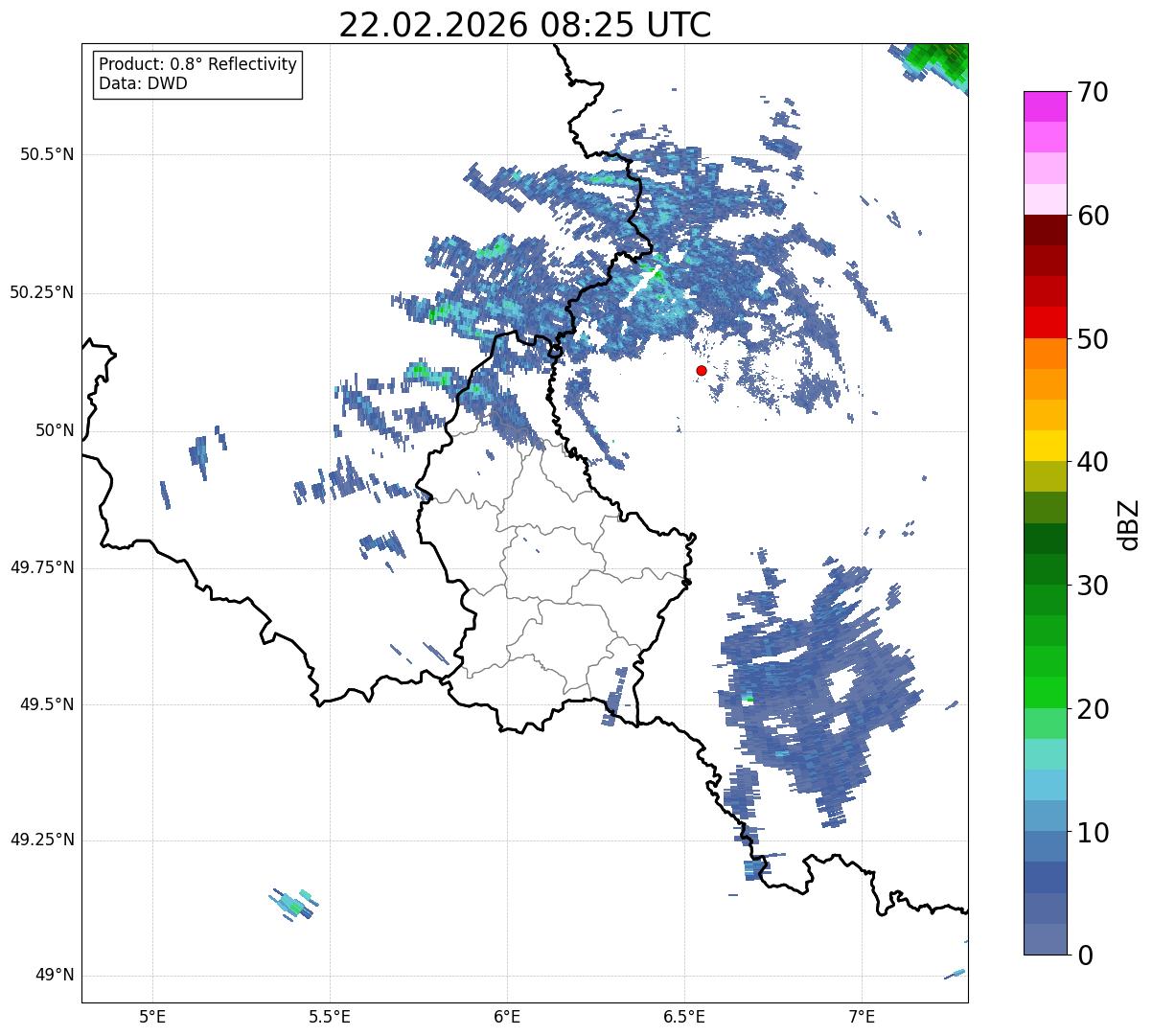Image resolution: width=1152 pixels, height=1036 pixels.
Task: Click the 49°N latitude label
Action: (55, 976)
